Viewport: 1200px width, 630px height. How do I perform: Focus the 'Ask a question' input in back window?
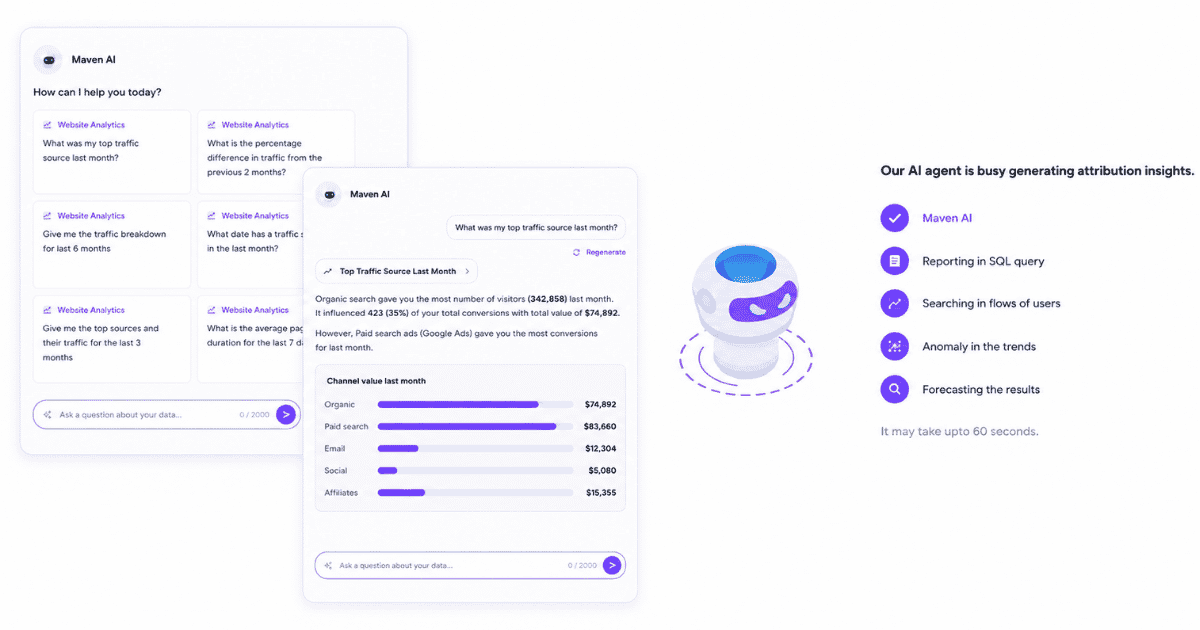pyautogui.click(x=166, y=414)
